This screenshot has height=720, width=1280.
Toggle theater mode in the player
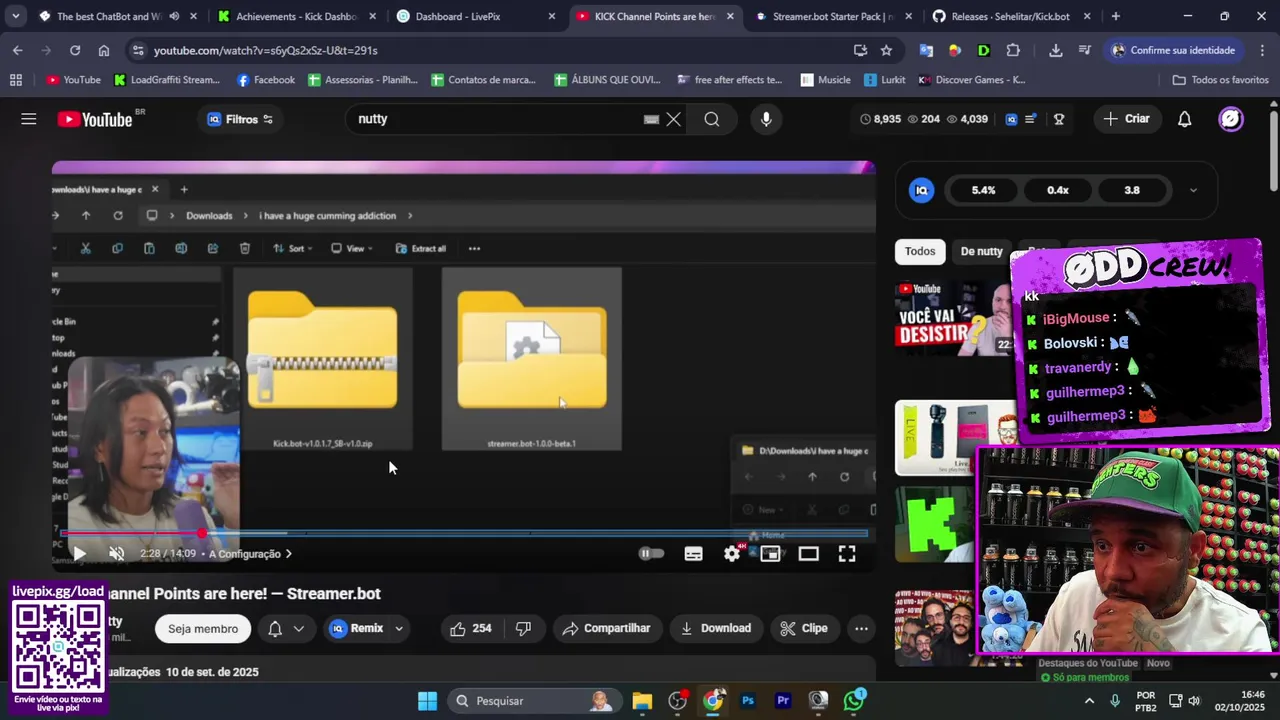[x=808, y=553]
